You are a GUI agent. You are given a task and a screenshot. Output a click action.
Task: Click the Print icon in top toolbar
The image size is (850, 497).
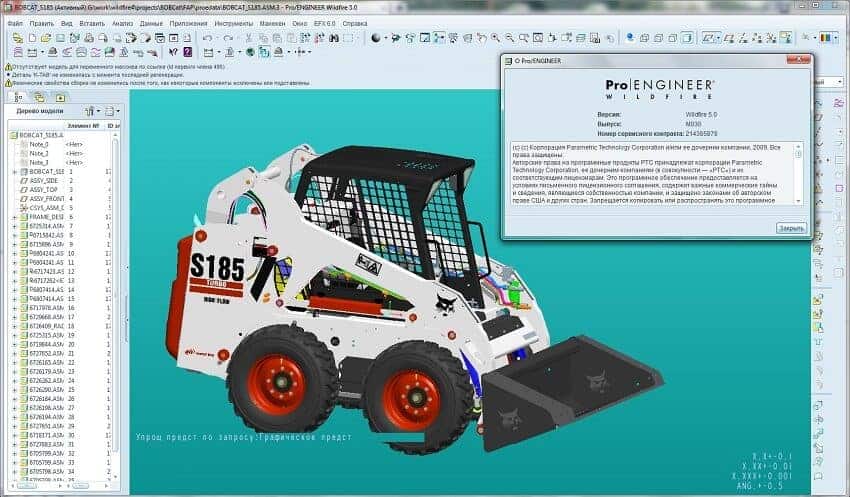pyautogui.click(x=88, y=38)
